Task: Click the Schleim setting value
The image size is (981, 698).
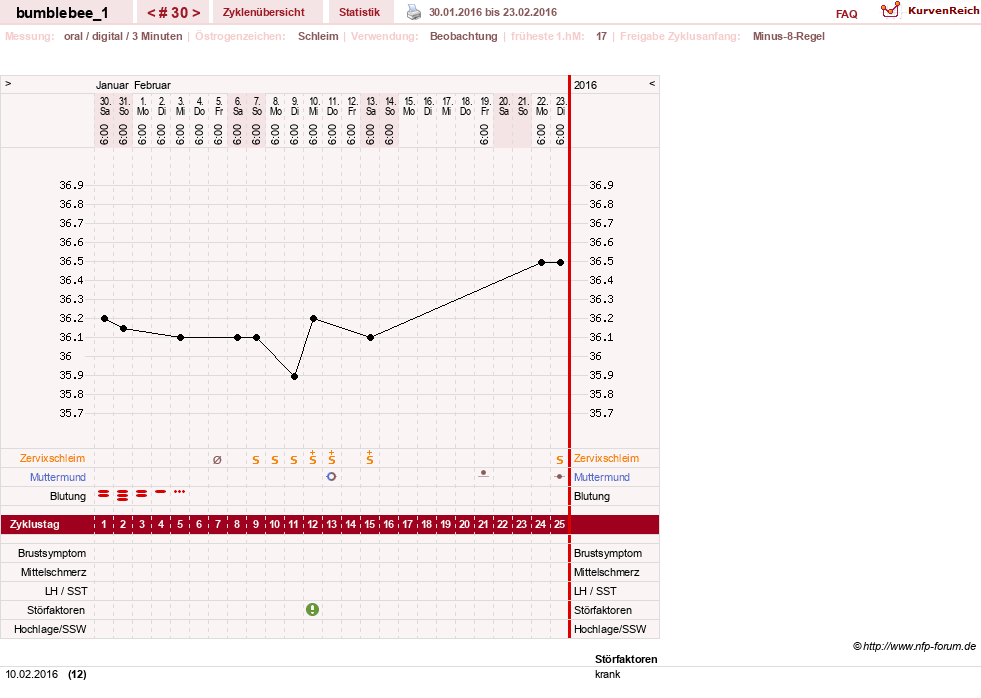Action: click(318, 36)
